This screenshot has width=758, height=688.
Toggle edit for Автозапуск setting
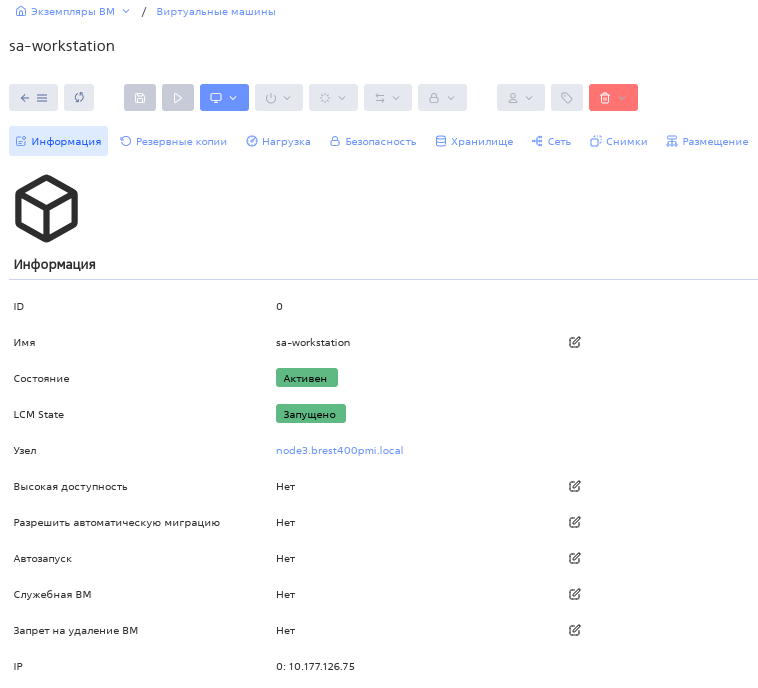pos(575,558)
